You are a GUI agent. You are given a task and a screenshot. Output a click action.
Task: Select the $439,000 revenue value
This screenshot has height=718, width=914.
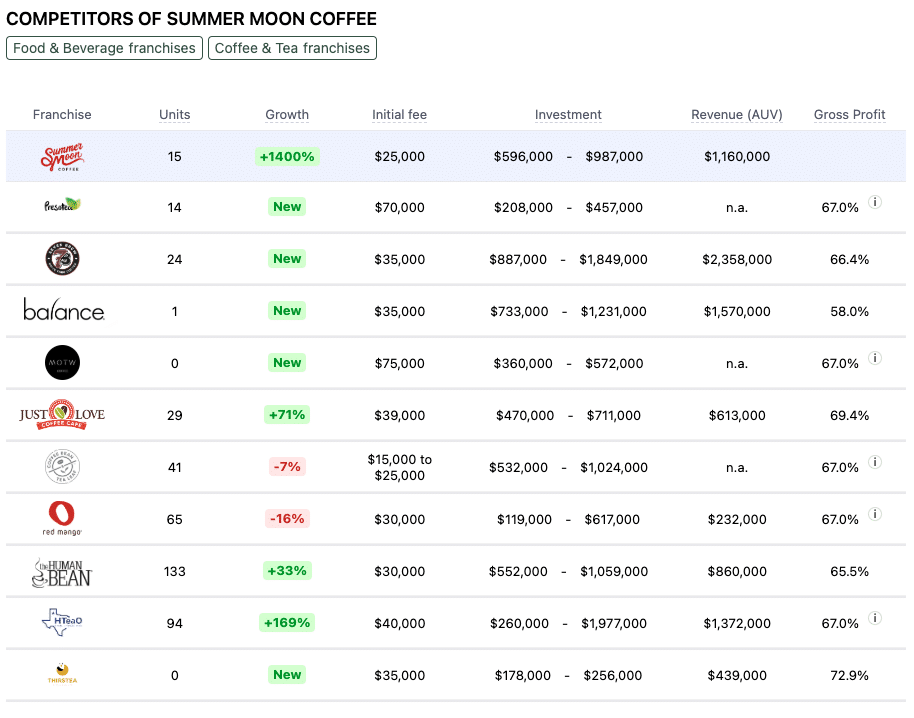[737, 675]
